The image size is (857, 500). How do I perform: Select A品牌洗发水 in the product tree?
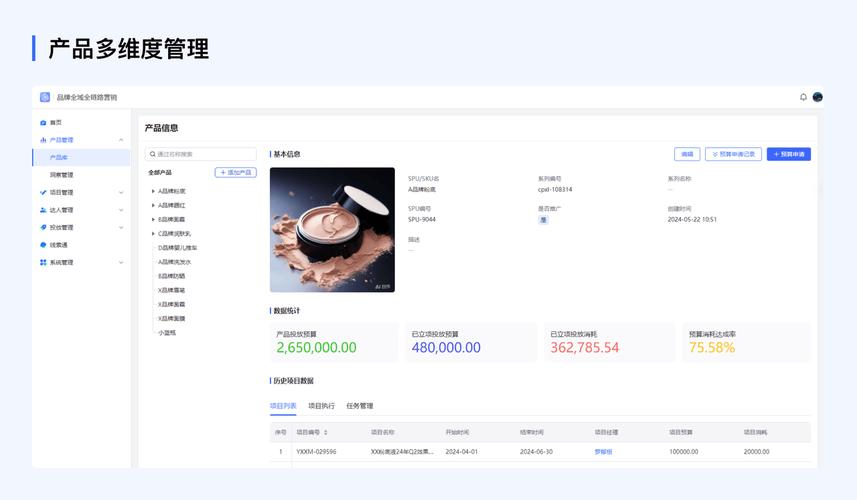coord(174,262)
